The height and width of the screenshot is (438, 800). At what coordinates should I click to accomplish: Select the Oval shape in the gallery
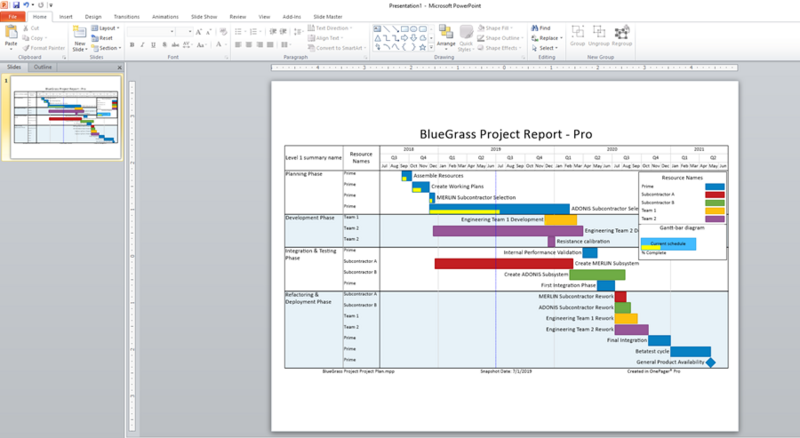414,29
